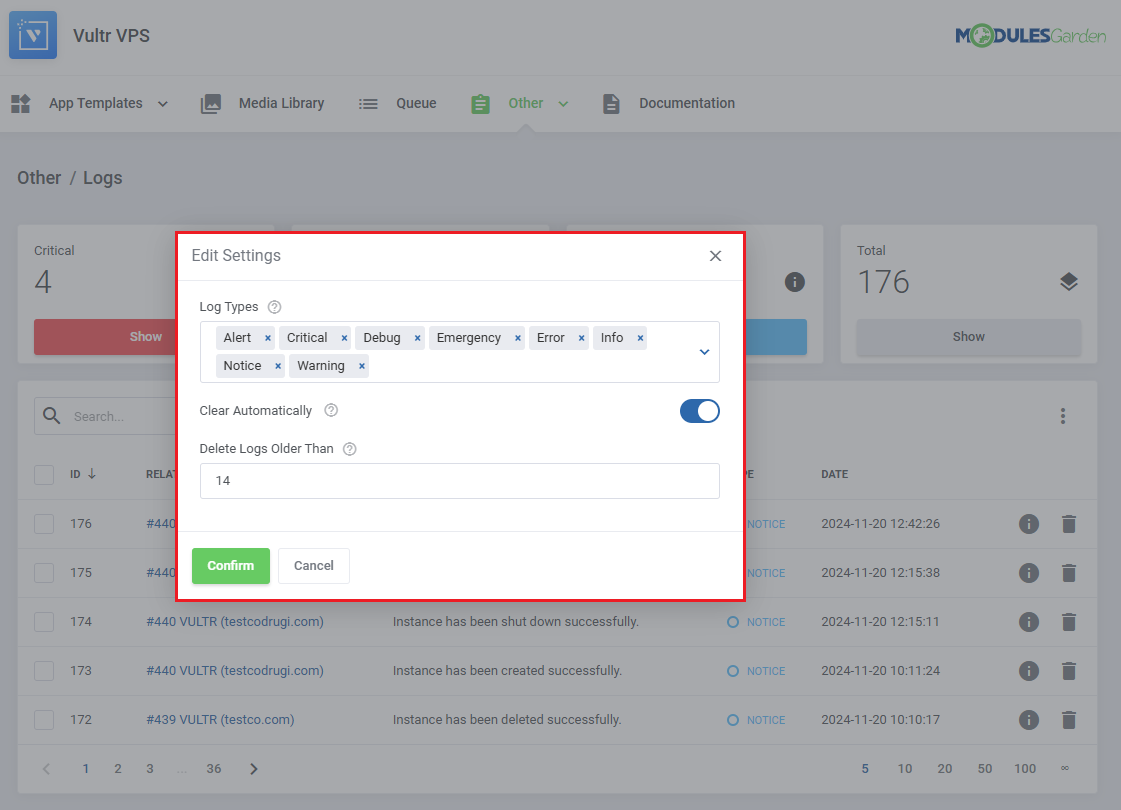Open the ModulesGarden logo
This screenshot has width=1121, height=810.
tap(1030, 35)
